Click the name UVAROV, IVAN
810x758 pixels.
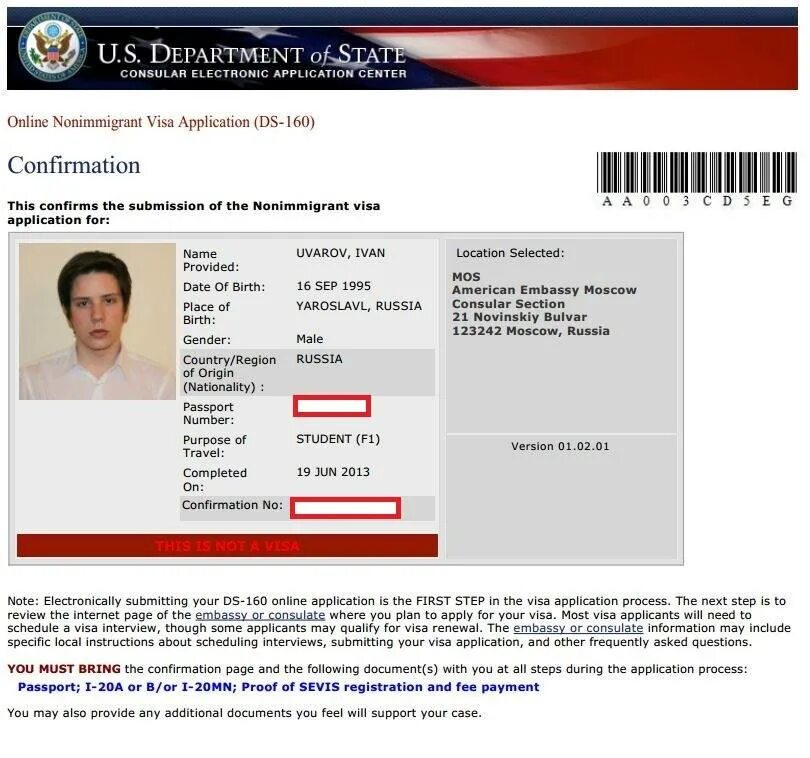pos(340,253)
